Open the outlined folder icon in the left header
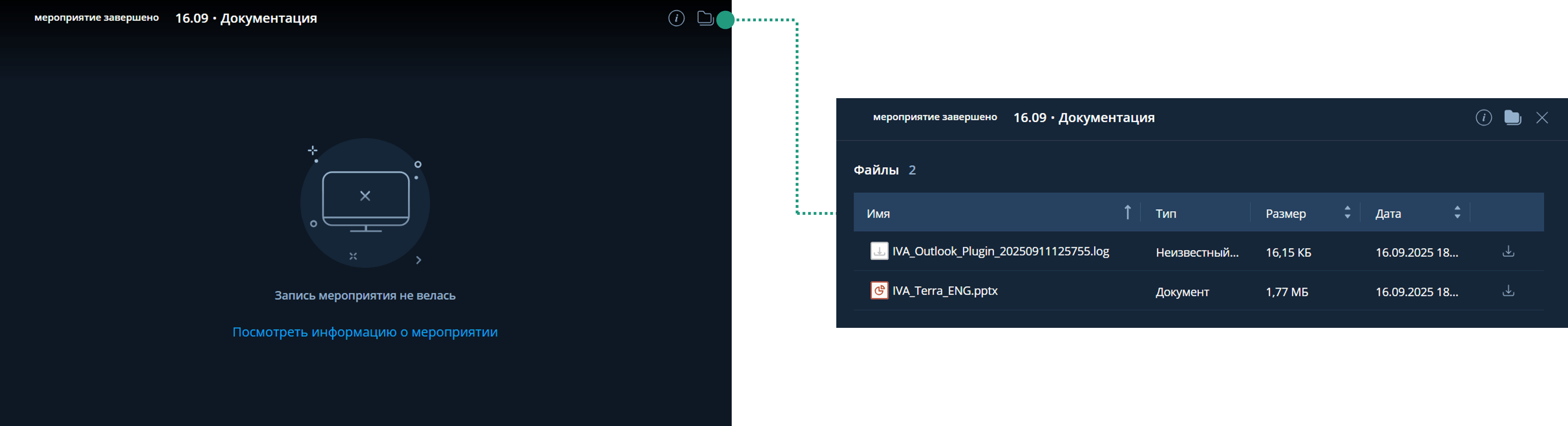This screenshot has width=1568, height=426. tap(705, 18)
